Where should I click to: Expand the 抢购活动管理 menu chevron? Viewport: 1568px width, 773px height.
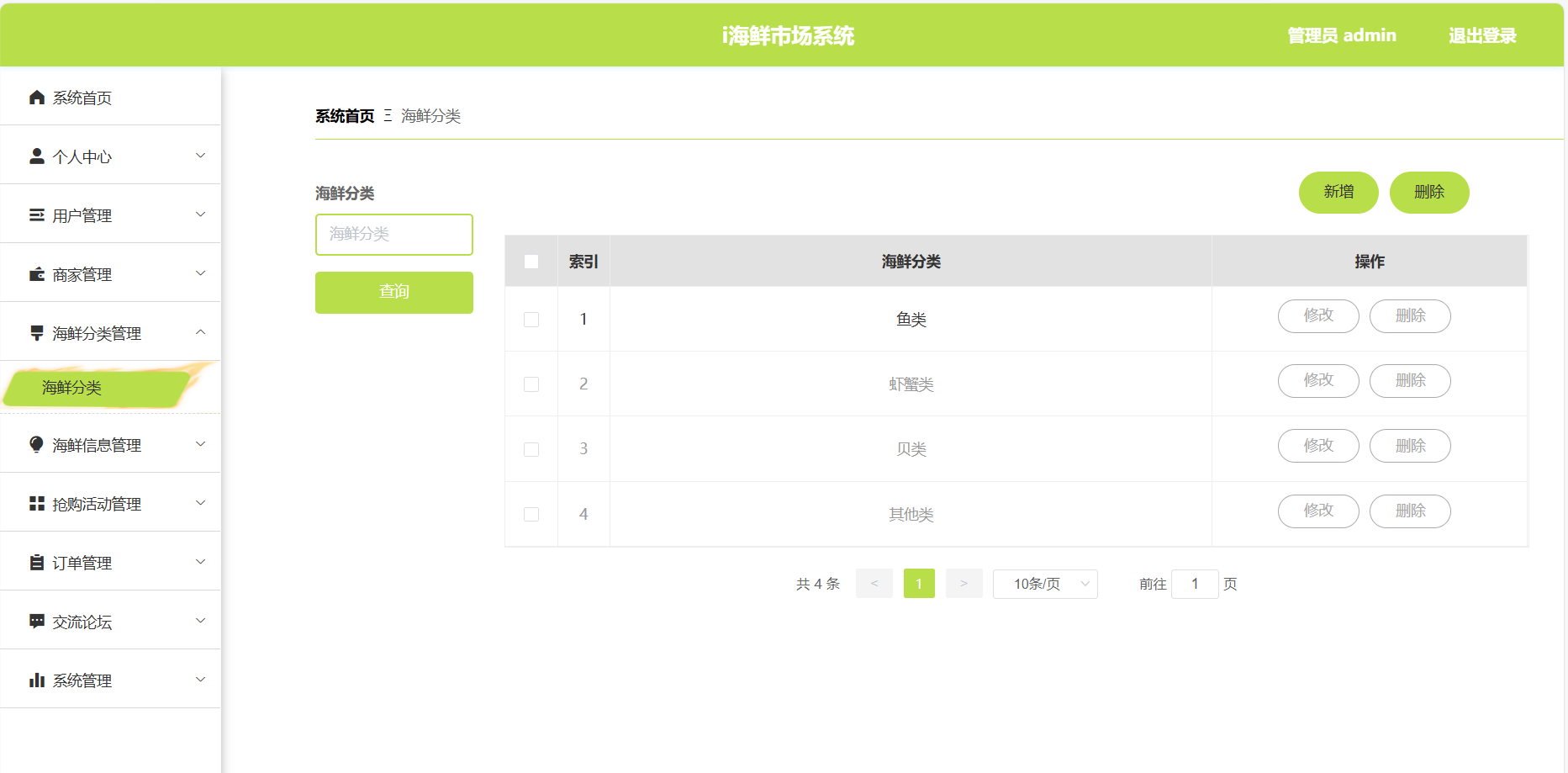click(200, 503)
